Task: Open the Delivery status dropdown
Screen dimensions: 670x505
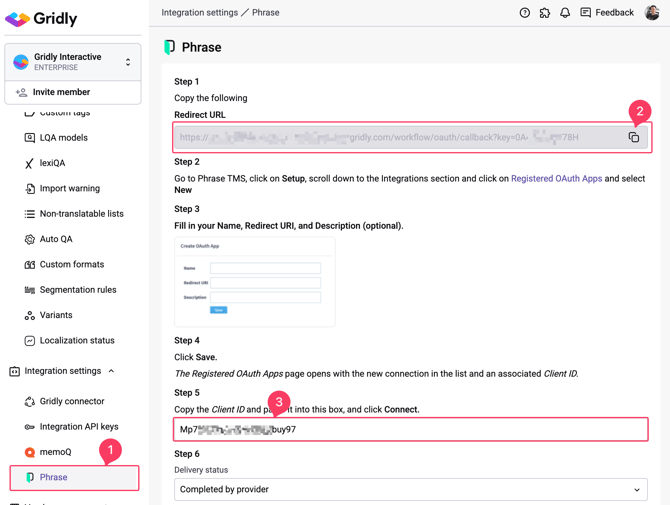Action: (411, 489)
